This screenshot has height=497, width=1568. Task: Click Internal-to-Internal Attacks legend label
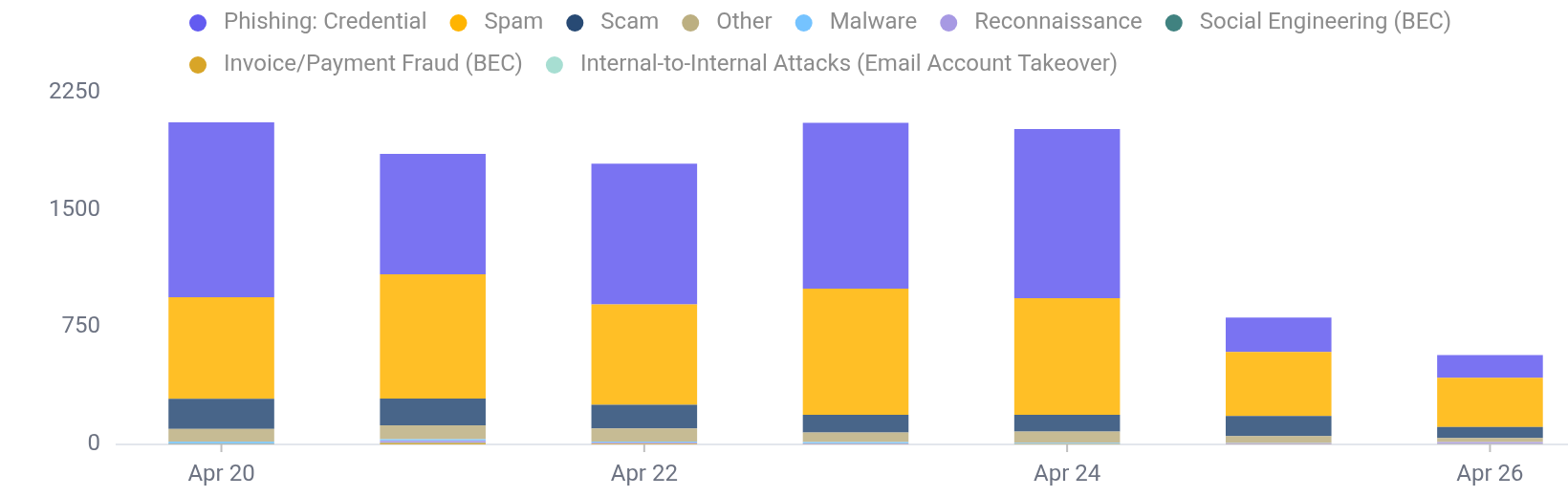point(848,63)
